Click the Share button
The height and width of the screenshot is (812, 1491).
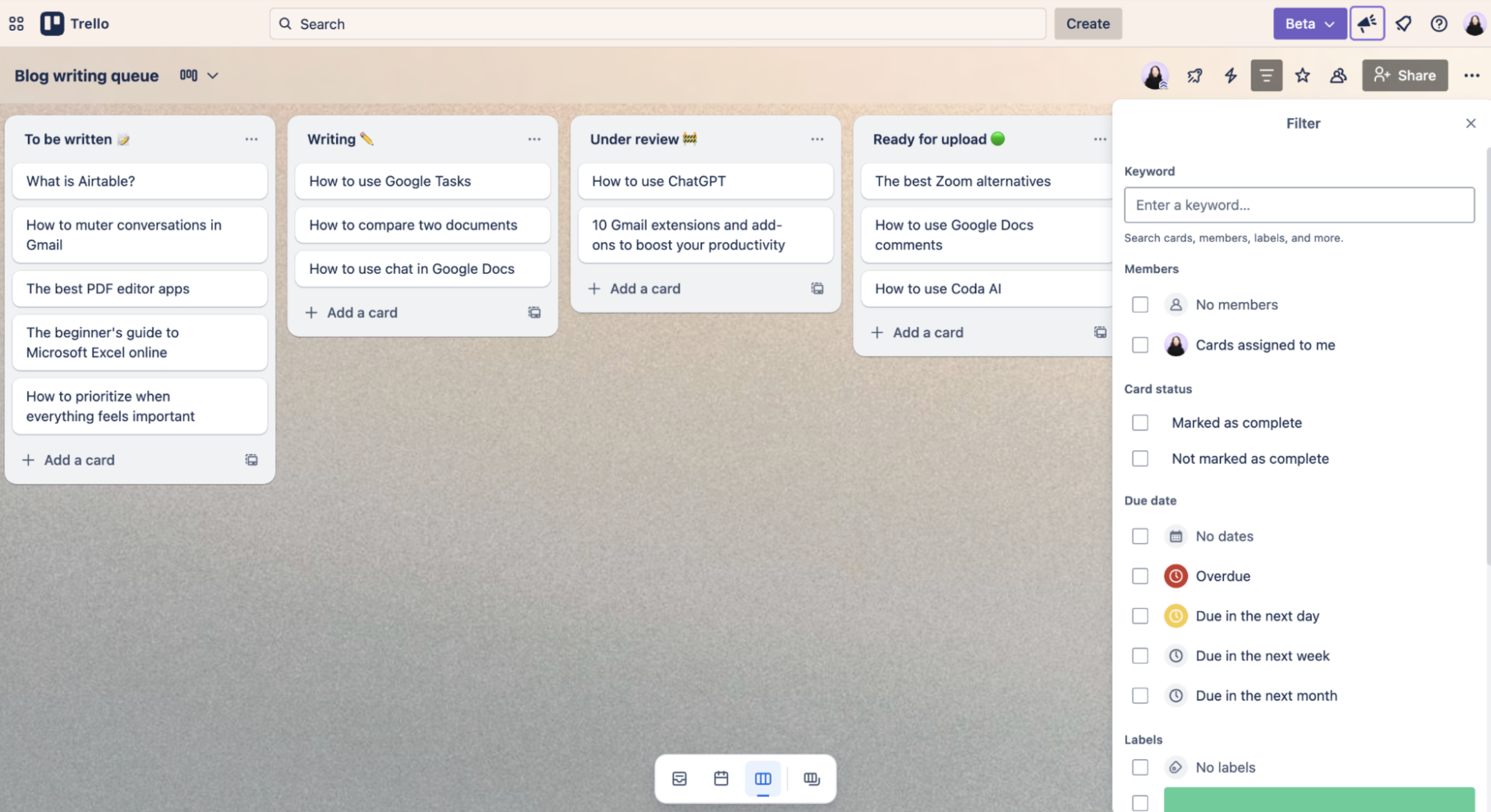click(1405, 75)
